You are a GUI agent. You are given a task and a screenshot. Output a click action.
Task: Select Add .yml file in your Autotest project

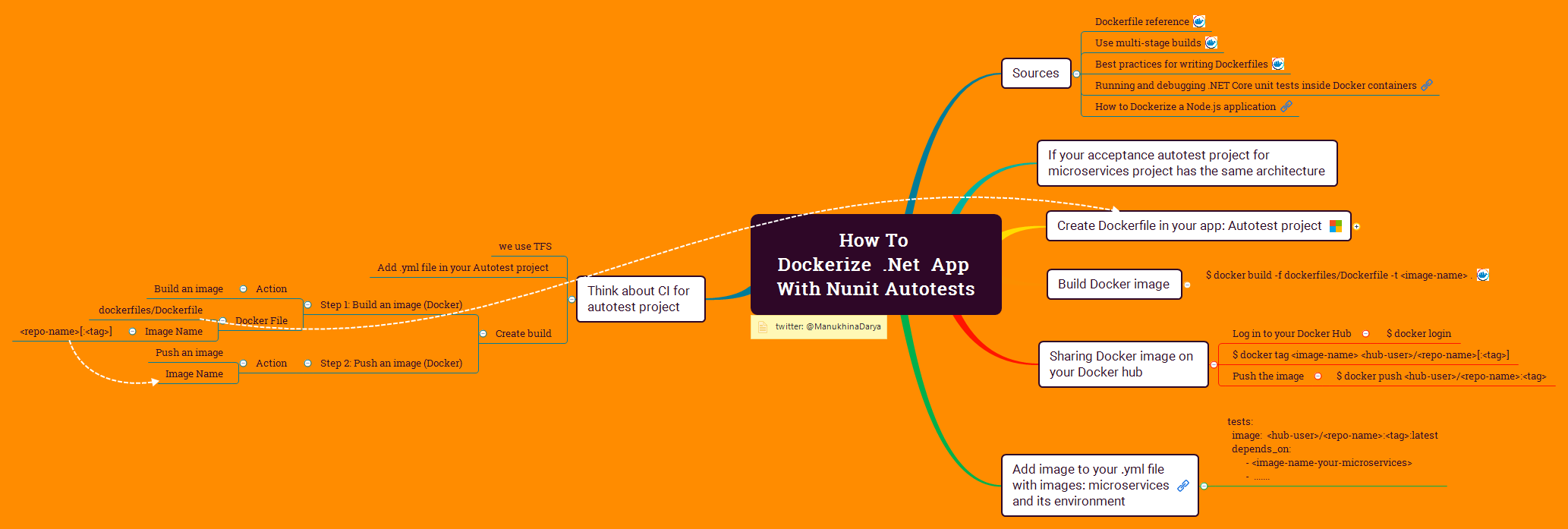pos(463,268)
